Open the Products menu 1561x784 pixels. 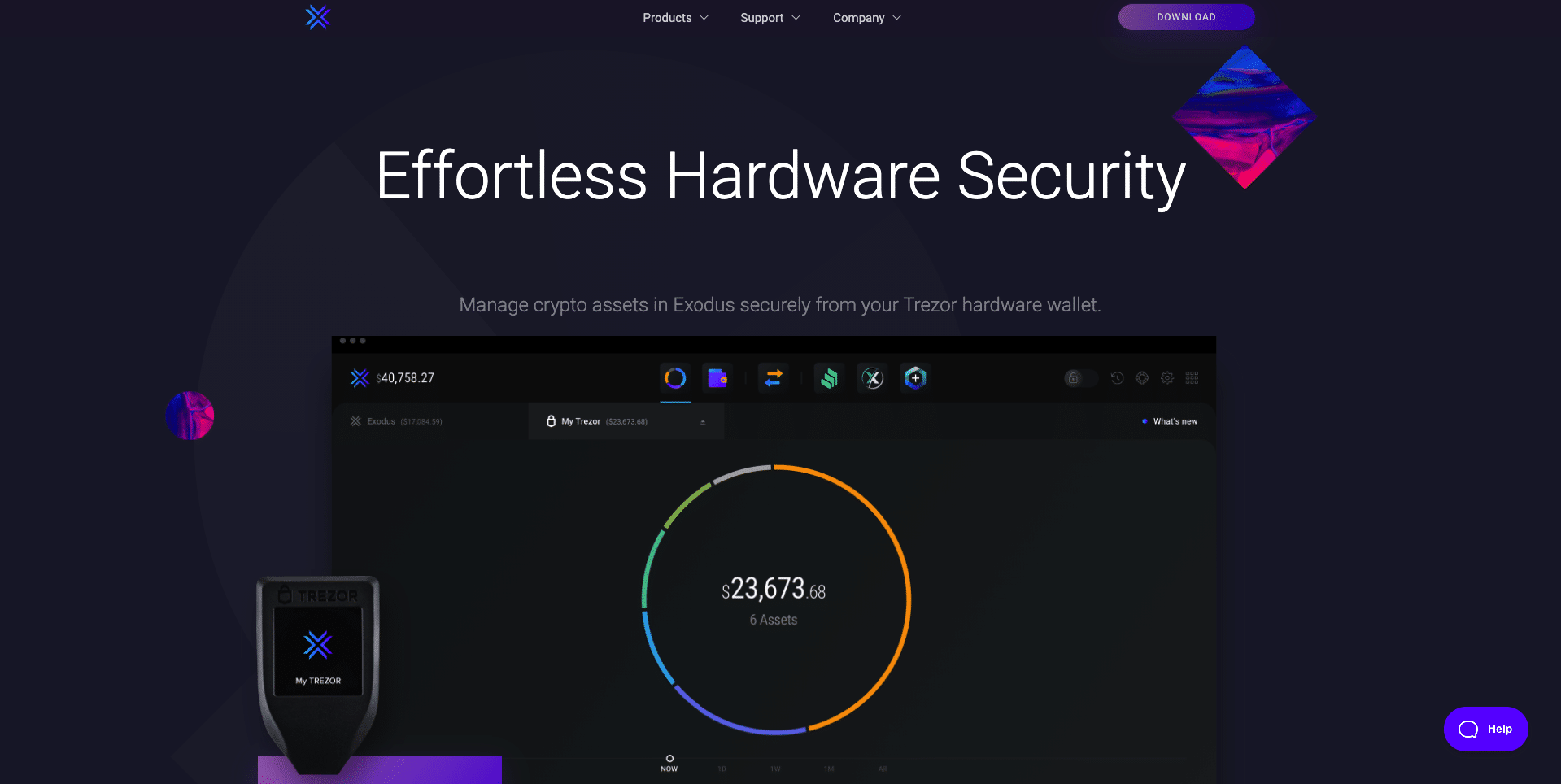(x=675, y=18)
